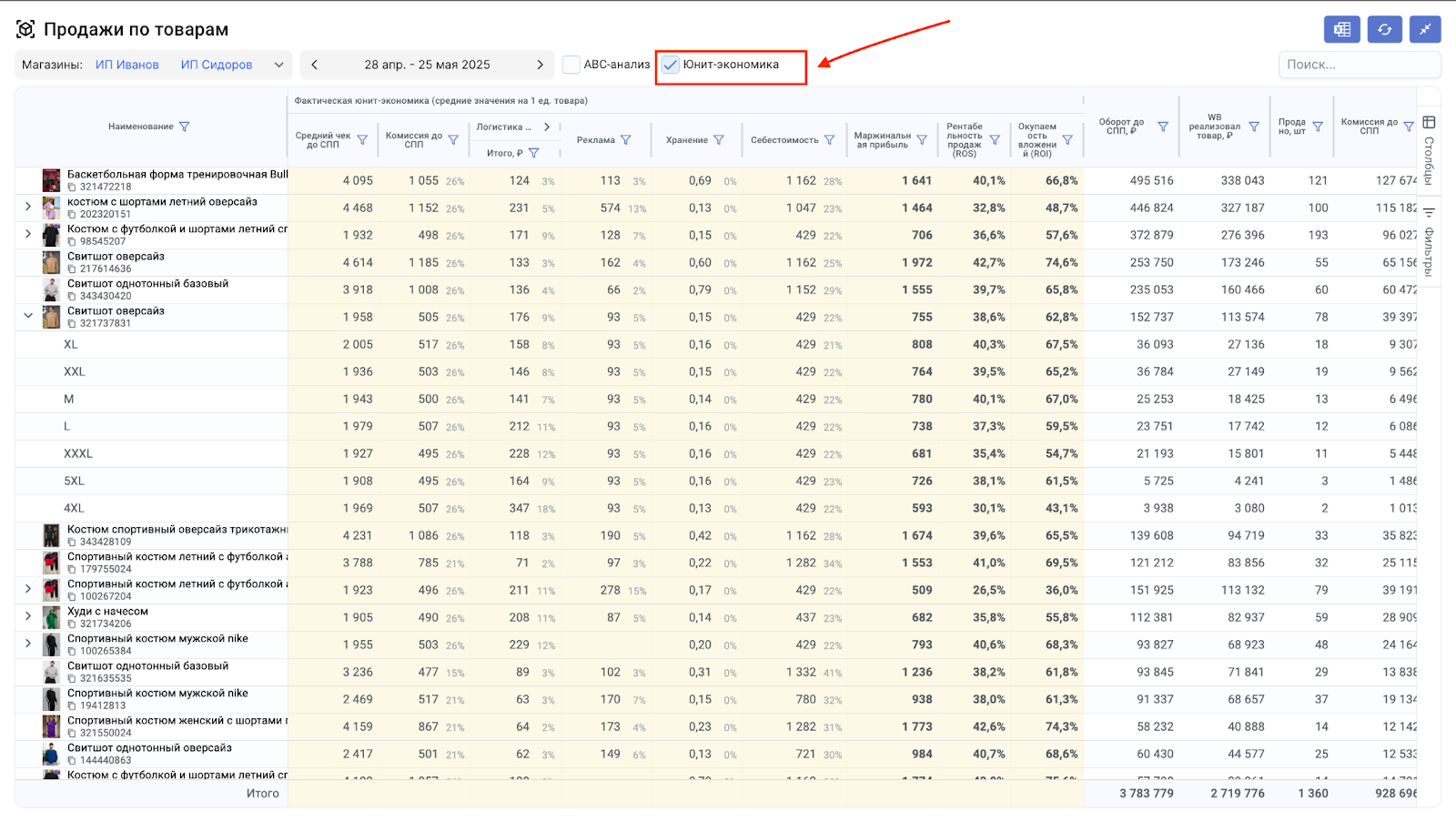The width and height of the screenshot is (1456, 822).
Task: Open filter for Реклама column
Action: click(626, 140)
